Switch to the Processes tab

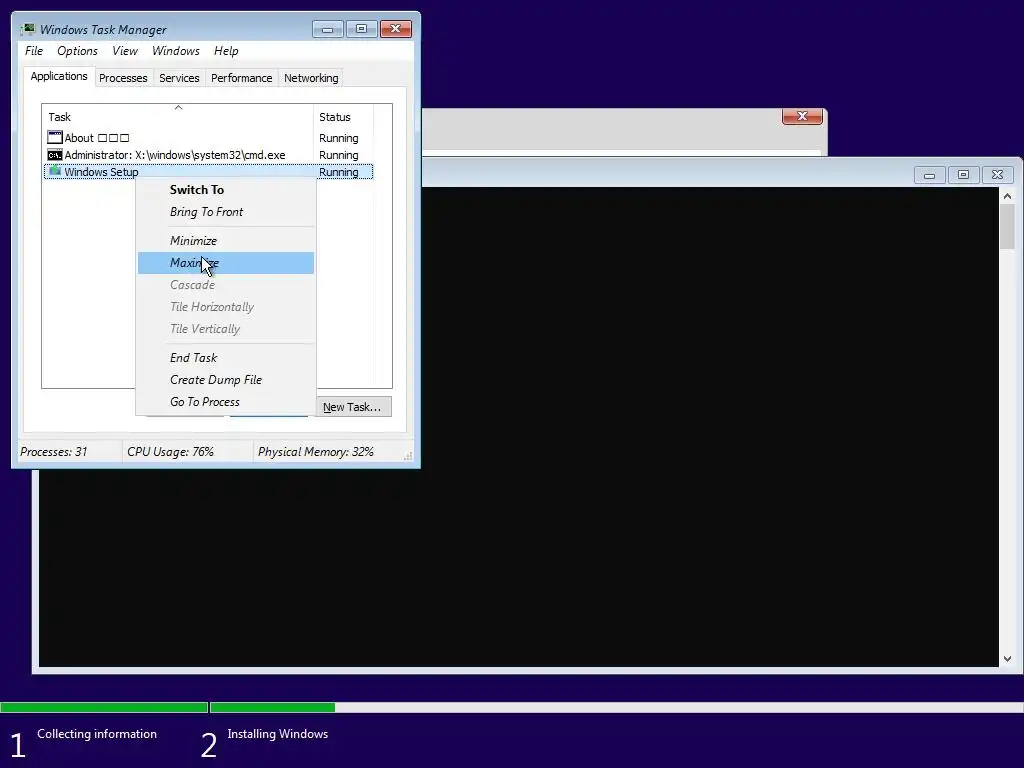click(x=123, y=78)
